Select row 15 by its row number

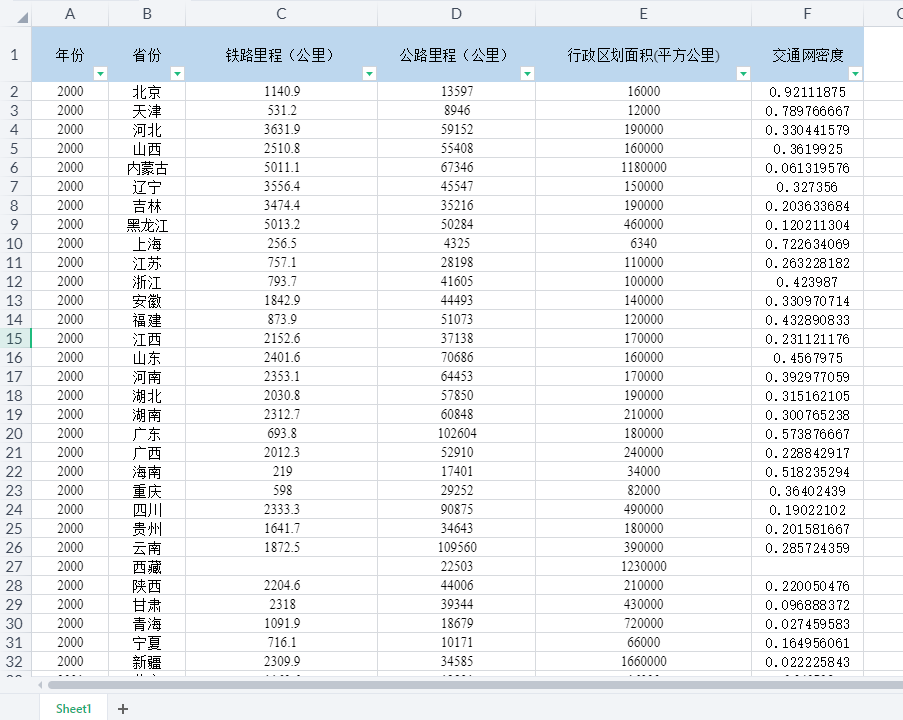tap(15, 338)
